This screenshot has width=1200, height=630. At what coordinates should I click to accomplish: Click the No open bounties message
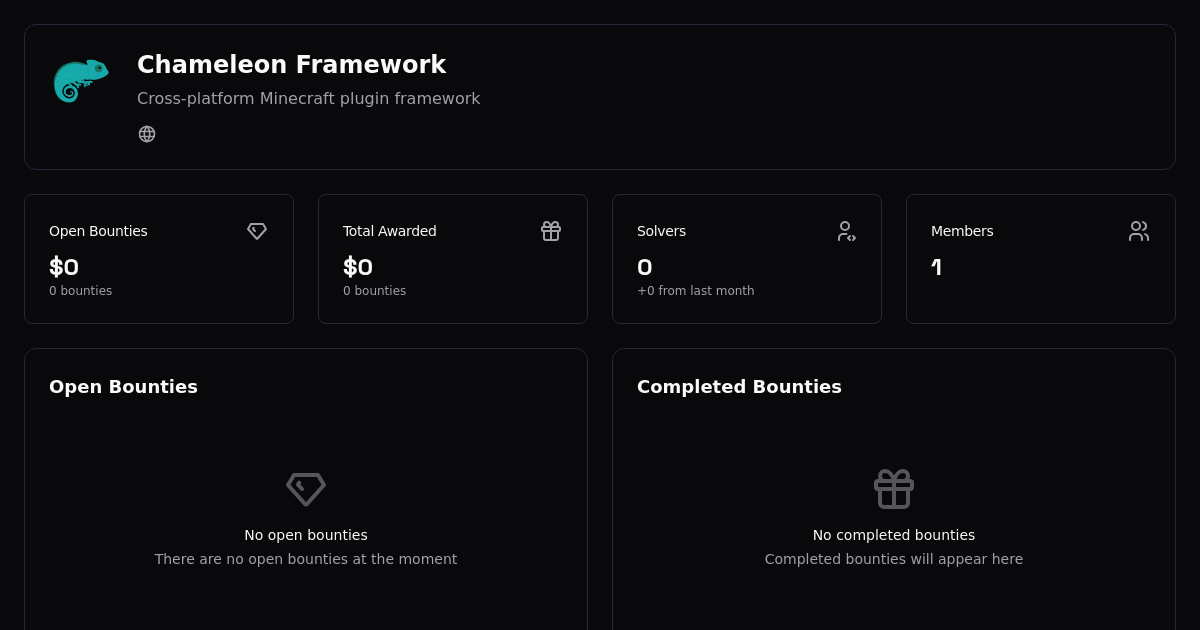(306, 535)
